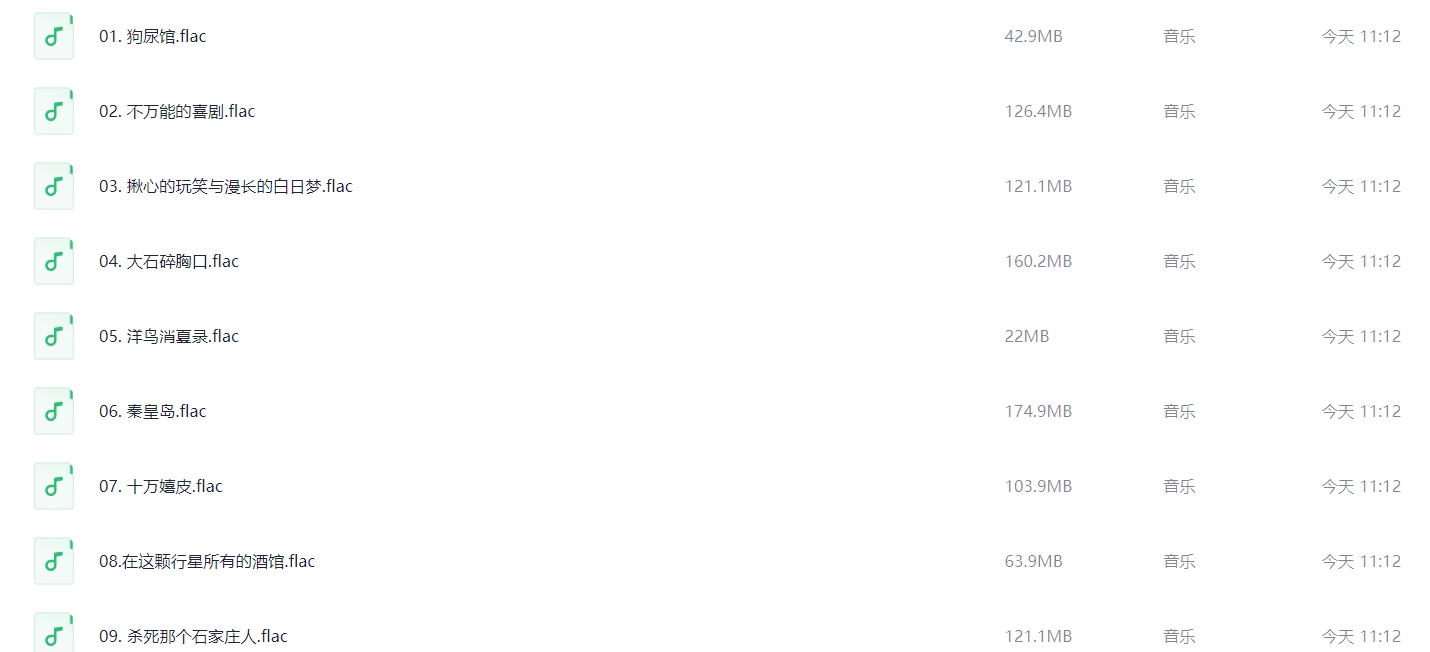Click the music icon for 01. 狗尿馆.flac
Screen dimensions: 1430x652
(54, 36)
